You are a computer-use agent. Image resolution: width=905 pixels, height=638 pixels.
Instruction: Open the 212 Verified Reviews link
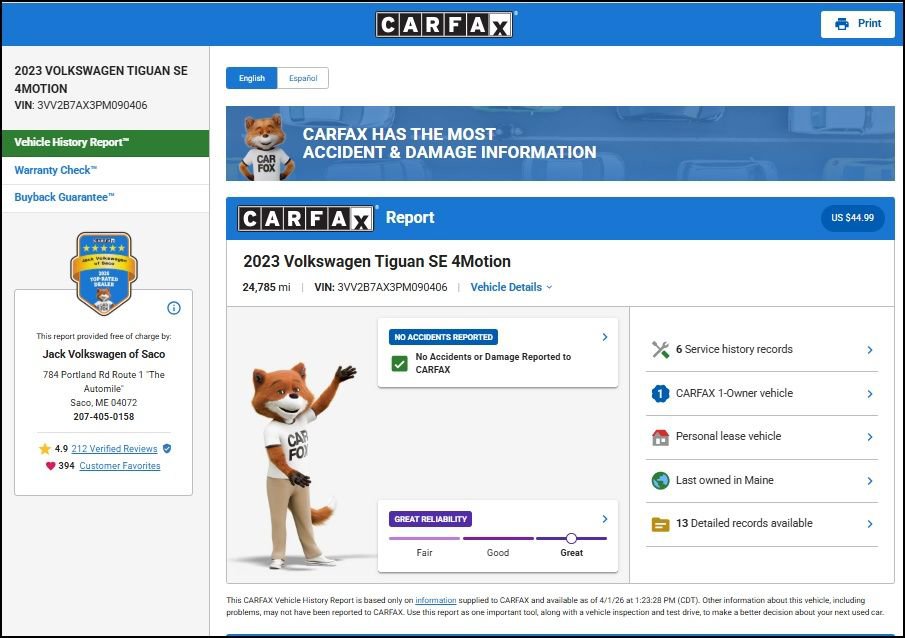[x=114, y=449]
